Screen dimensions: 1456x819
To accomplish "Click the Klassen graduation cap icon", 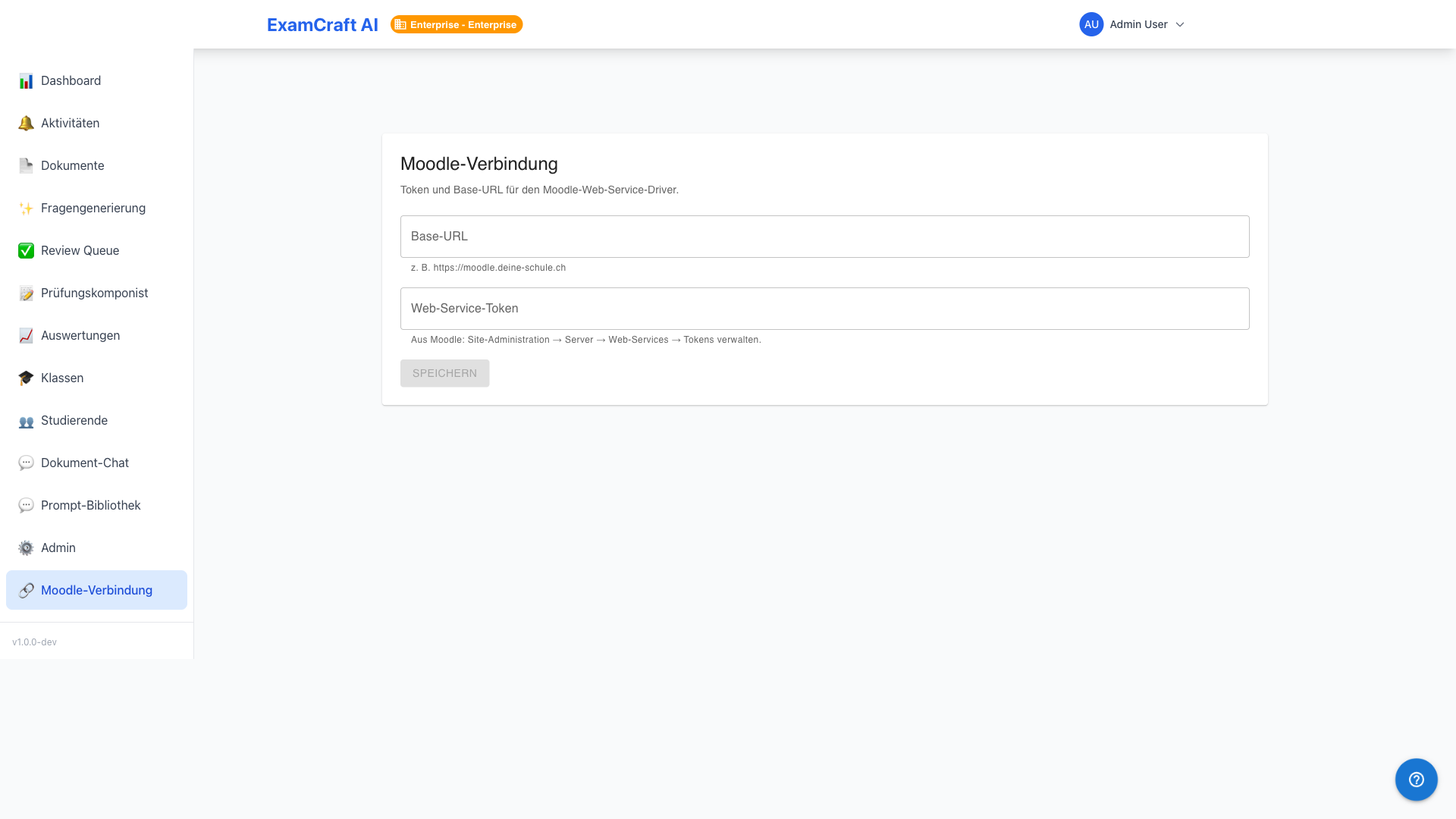I will (x=26, y=378).
